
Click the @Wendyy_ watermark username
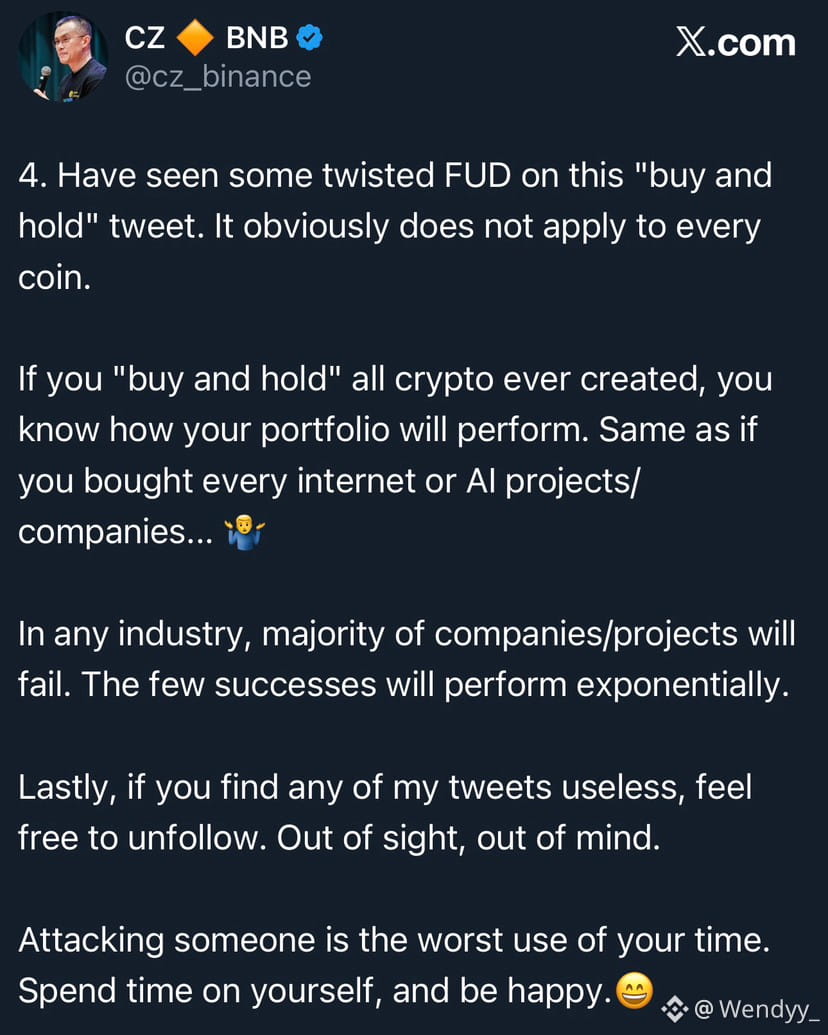[757, 1008]
